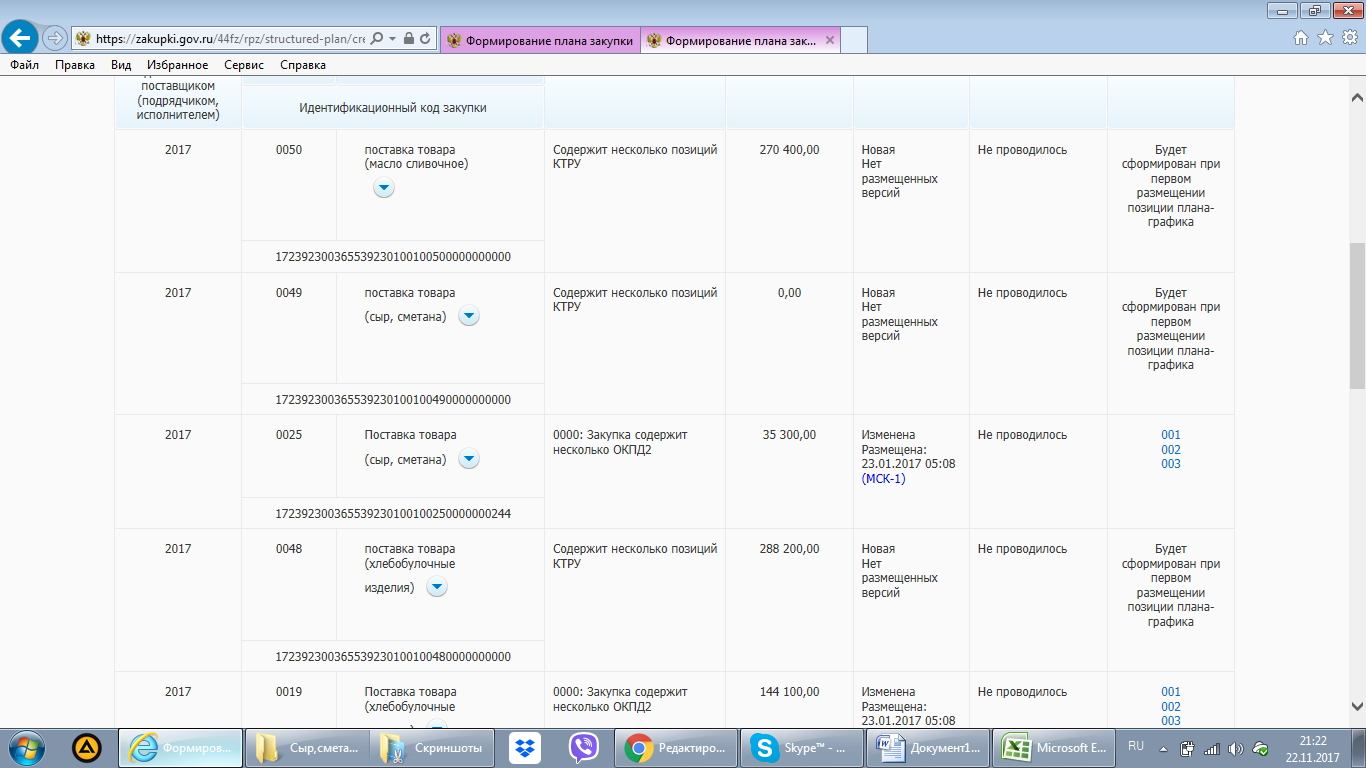
Task: Open the Сервис menu
Action: (x=244, y=65)
